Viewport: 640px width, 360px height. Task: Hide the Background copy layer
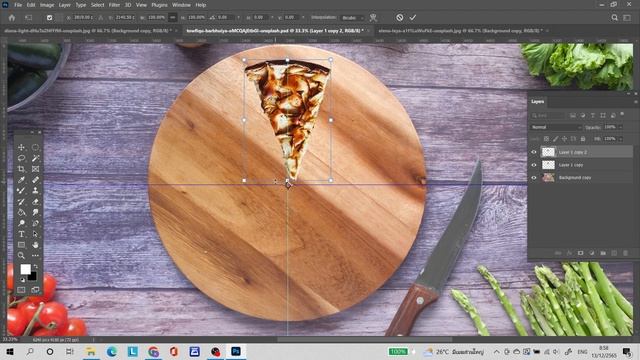pos(534,178)
